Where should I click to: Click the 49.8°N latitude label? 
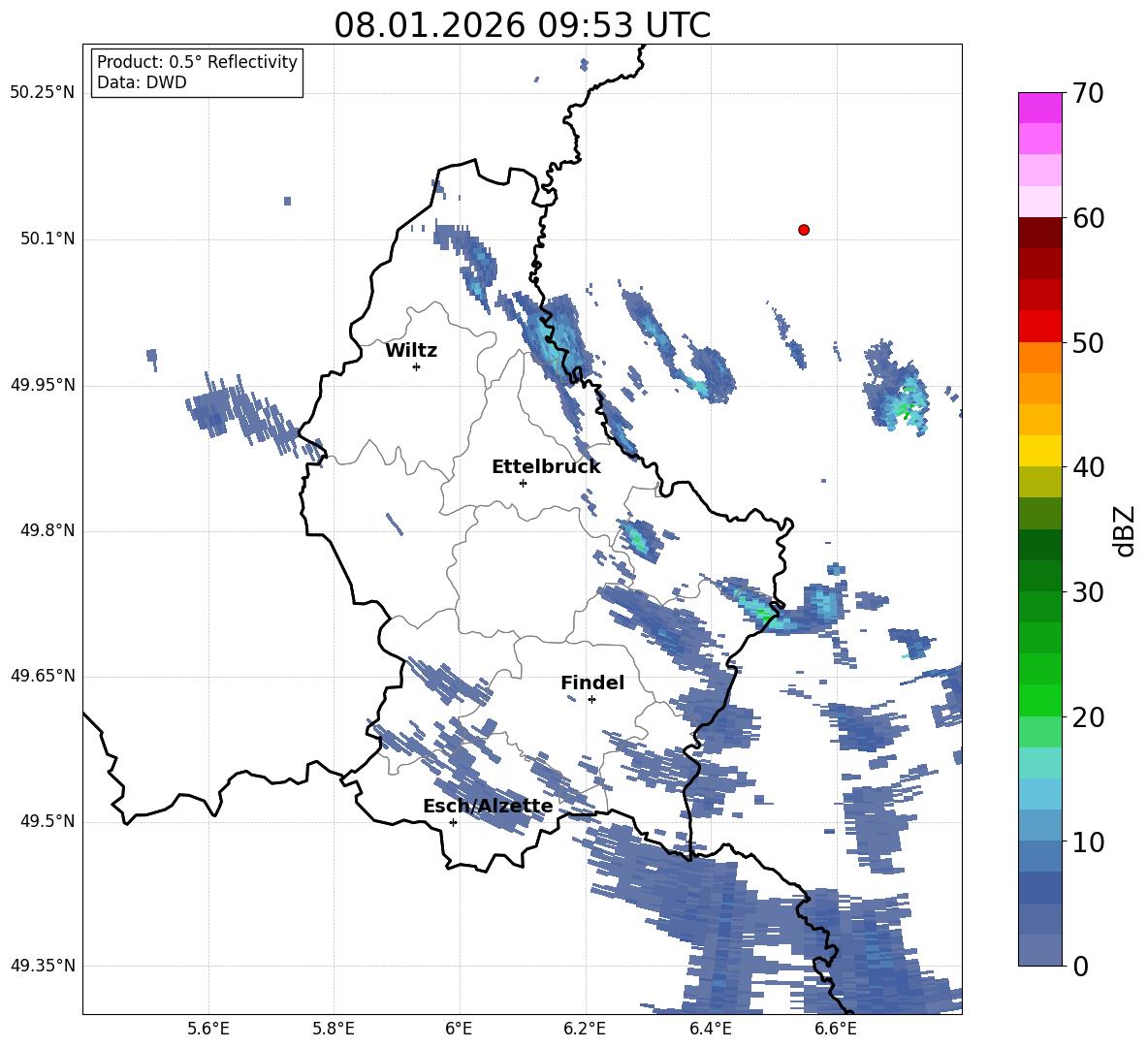point(48,530)
